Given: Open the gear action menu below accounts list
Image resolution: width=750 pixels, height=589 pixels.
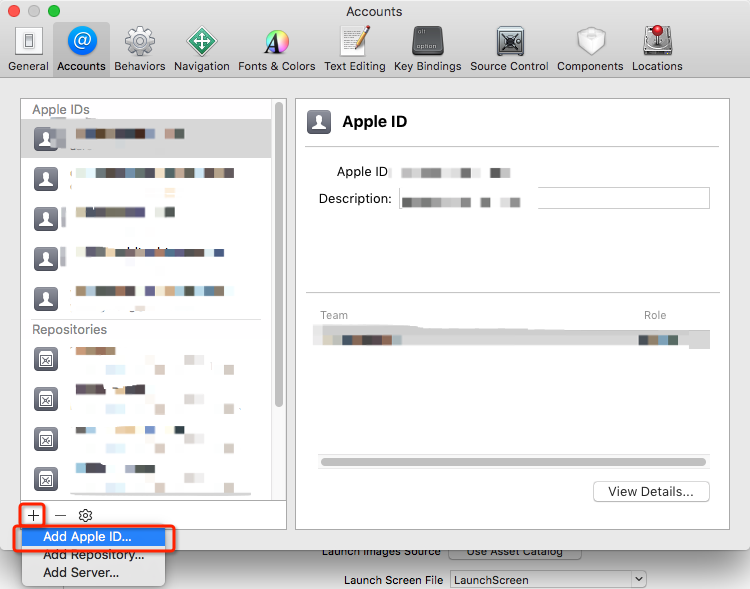Looking at the screenshot, I should pos(86,515).
